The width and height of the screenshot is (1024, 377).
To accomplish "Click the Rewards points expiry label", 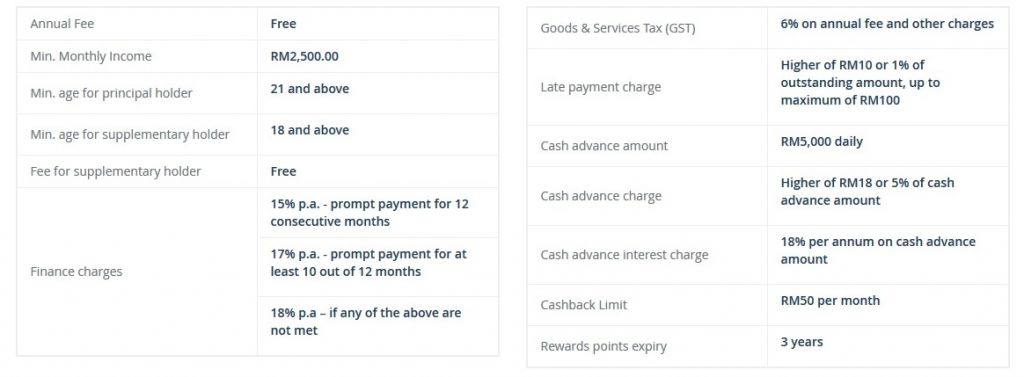I will tap(603, 346).
